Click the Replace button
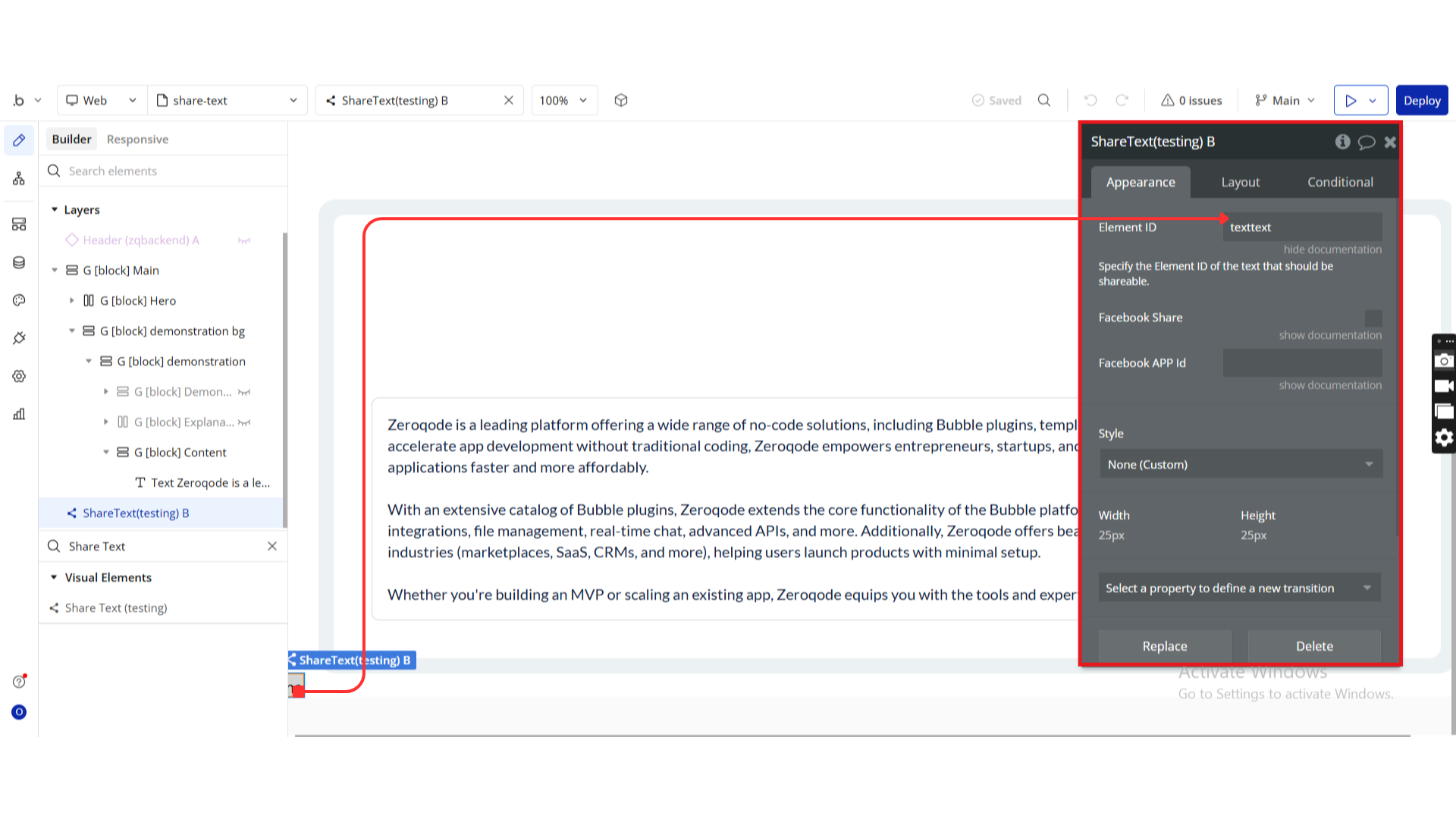 point(1164,646)
